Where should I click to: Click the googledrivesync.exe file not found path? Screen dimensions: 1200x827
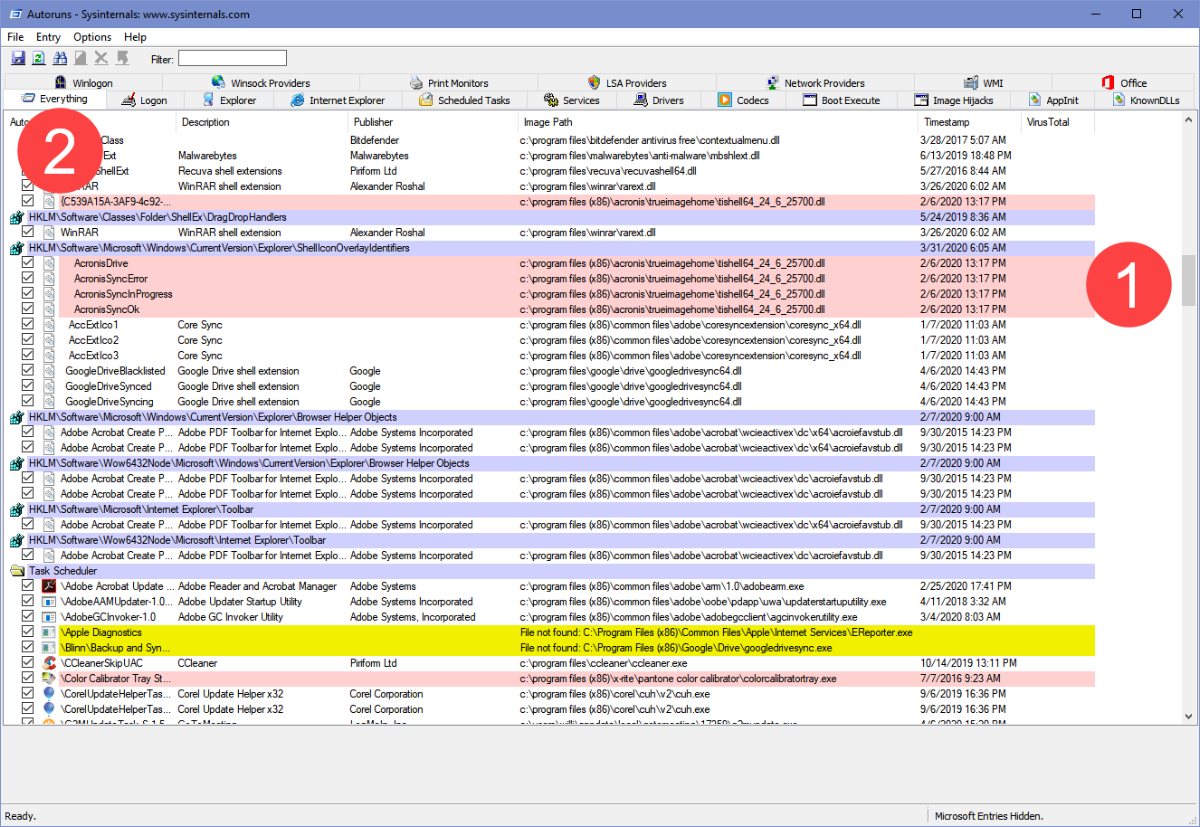point(676,648)
